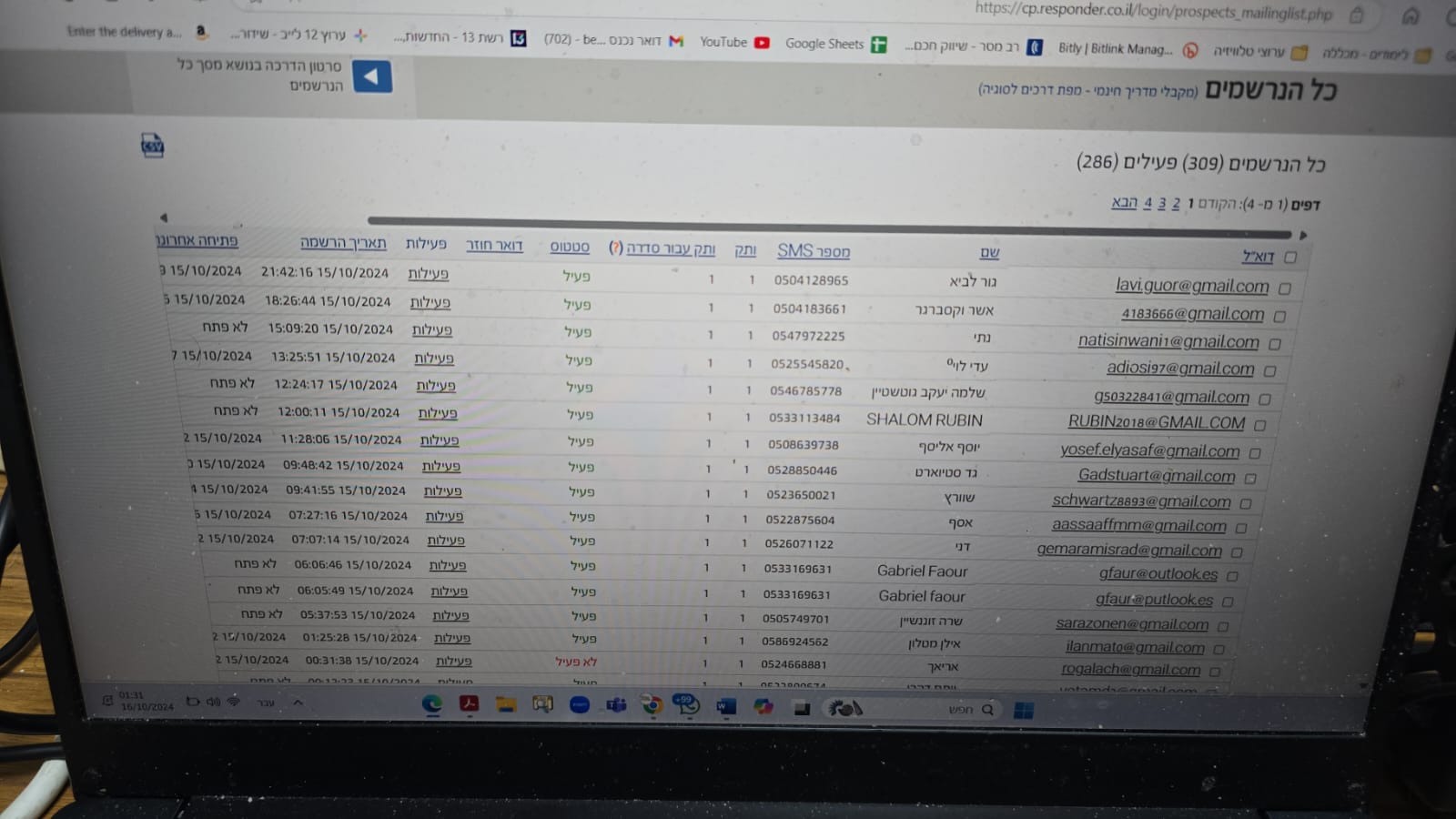Launch Microsoft Teams from the taskbar
1456x819 pixels.
pyautogui.click(x=616, y=705)
